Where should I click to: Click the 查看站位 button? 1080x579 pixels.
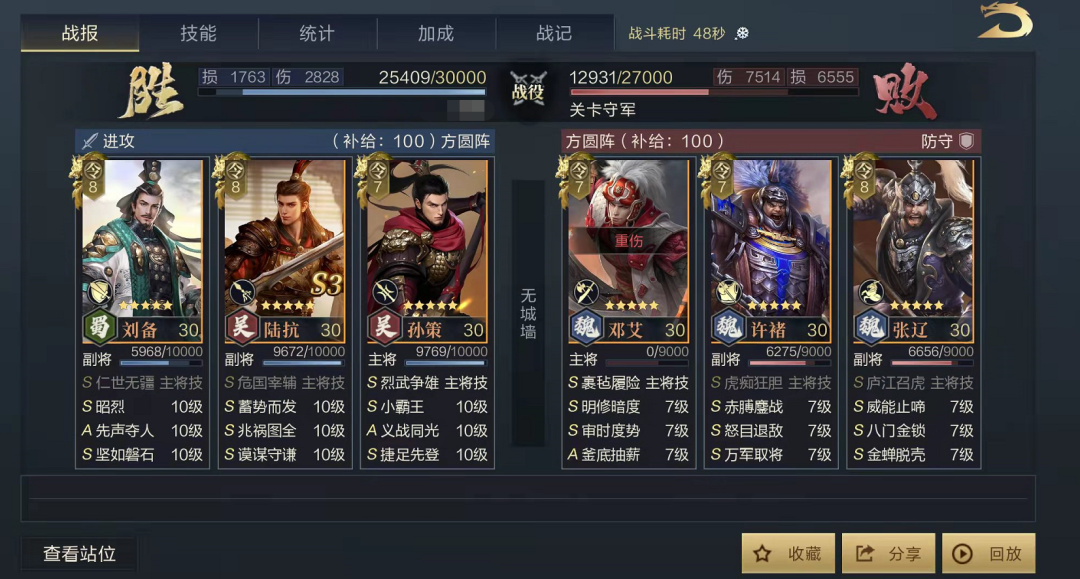(x=79, y=554)
